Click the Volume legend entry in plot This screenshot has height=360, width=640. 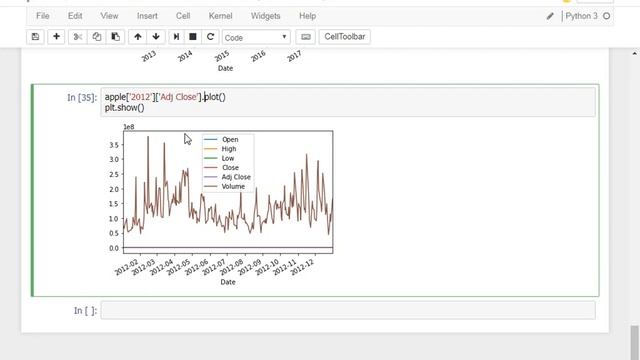click(x=233, y=187)
